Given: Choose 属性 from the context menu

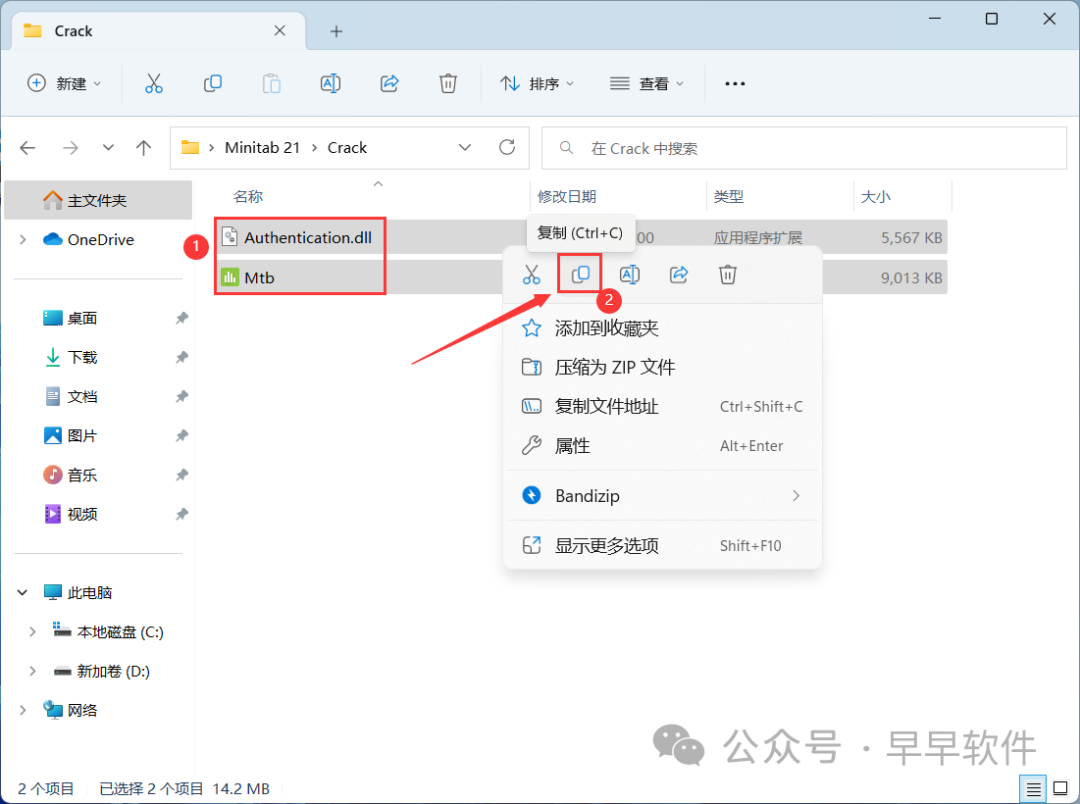Looking at the screenshot, I should point(572,446).
